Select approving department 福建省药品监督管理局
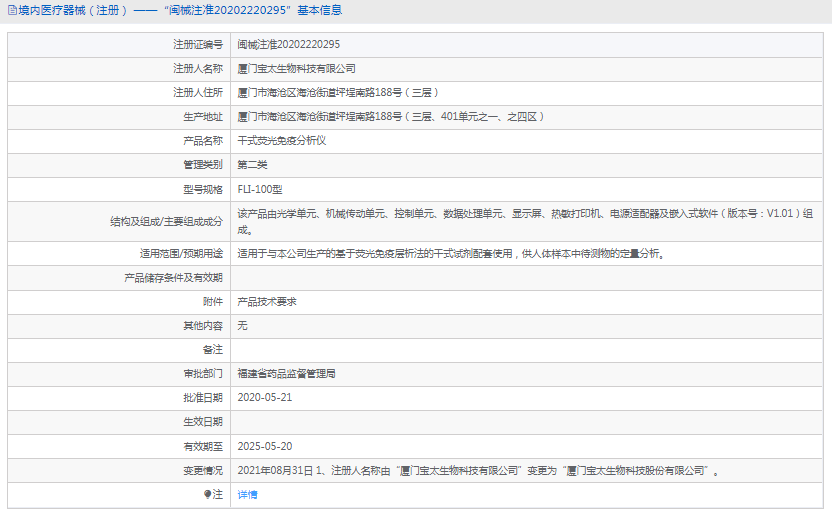This screenshot has width=832, height=512. (287, 374)
